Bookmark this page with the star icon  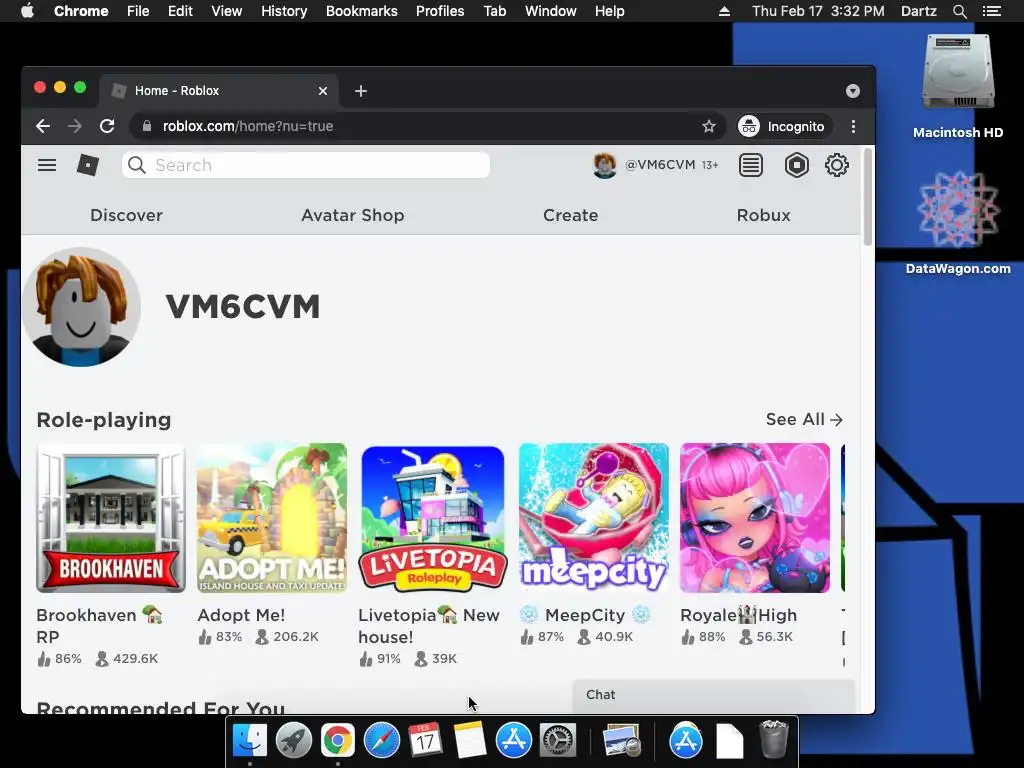[709, 126]
